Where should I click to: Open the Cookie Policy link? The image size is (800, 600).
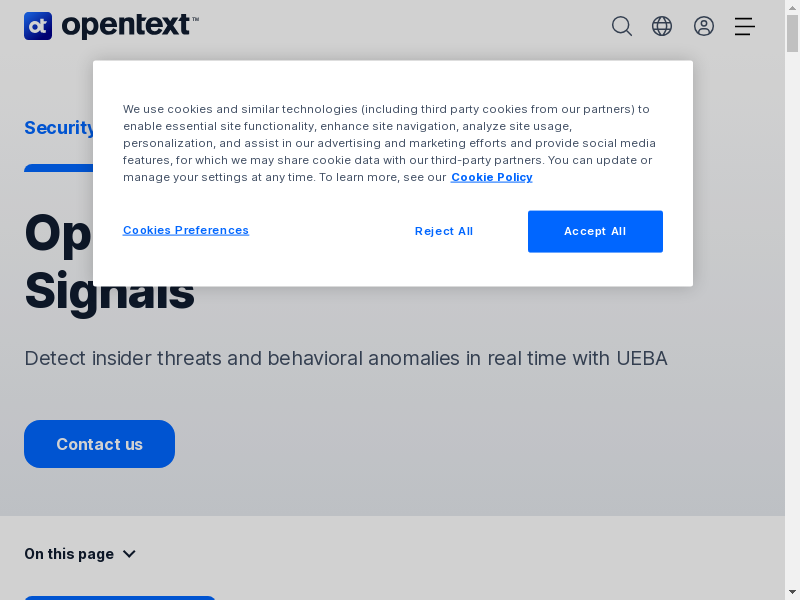[x=491, y=177]
